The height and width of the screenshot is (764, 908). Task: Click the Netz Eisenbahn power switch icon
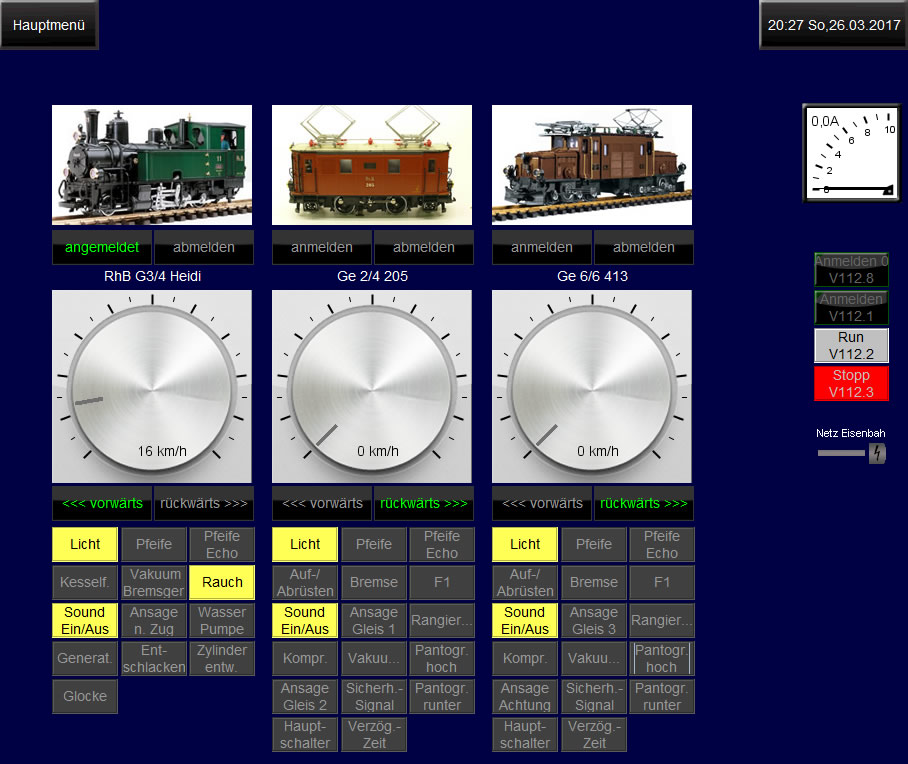click(877, 453)
